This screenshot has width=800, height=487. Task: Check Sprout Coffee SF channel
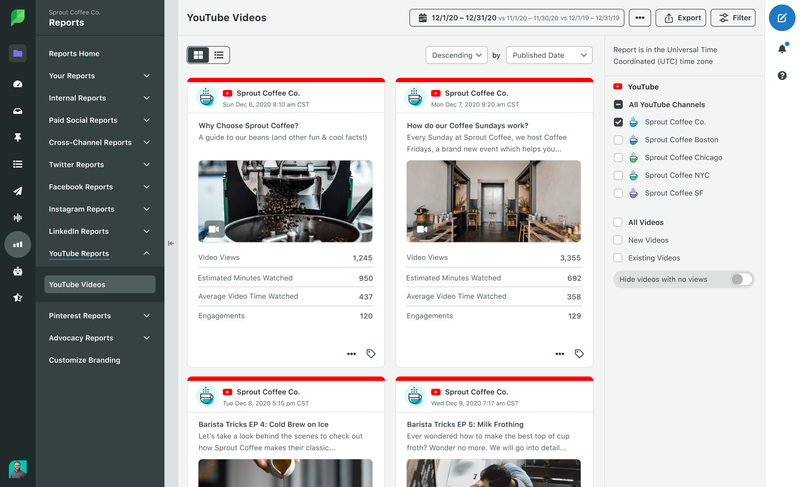(x=618, y=193)
